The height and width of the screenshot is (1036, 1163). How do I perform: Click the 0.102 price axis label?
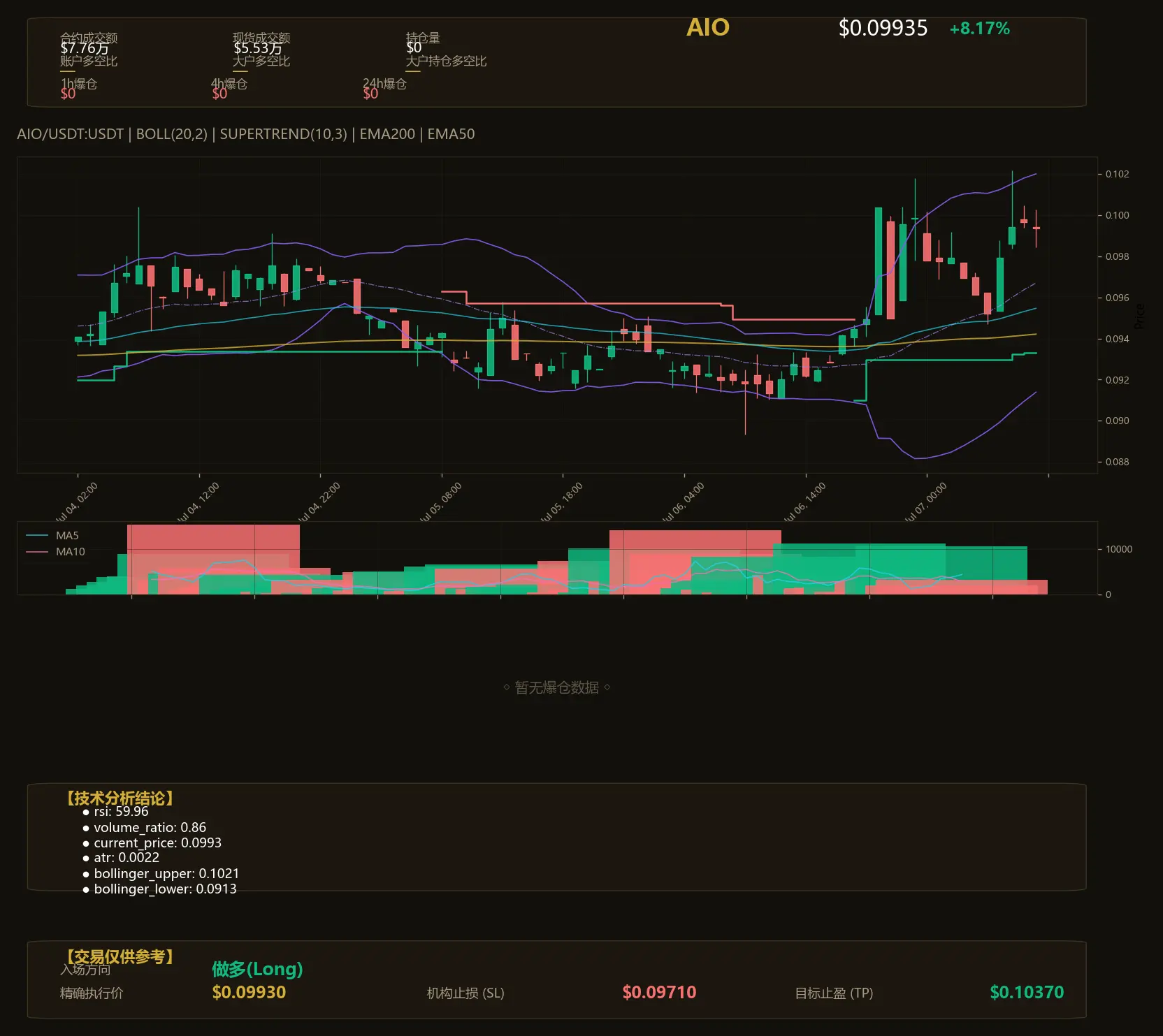(x=1117, y=174)
